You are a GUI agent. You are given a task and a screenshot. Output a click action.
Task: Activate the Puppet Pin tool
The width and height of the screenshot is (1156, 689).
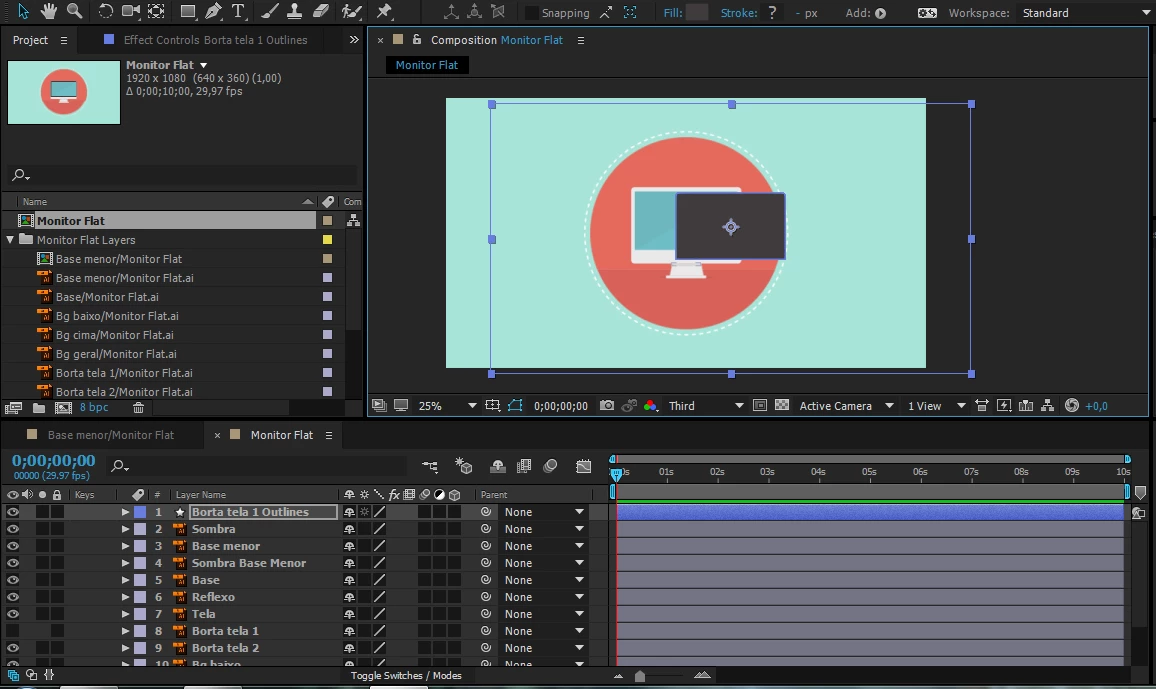[x=384, y=12]
